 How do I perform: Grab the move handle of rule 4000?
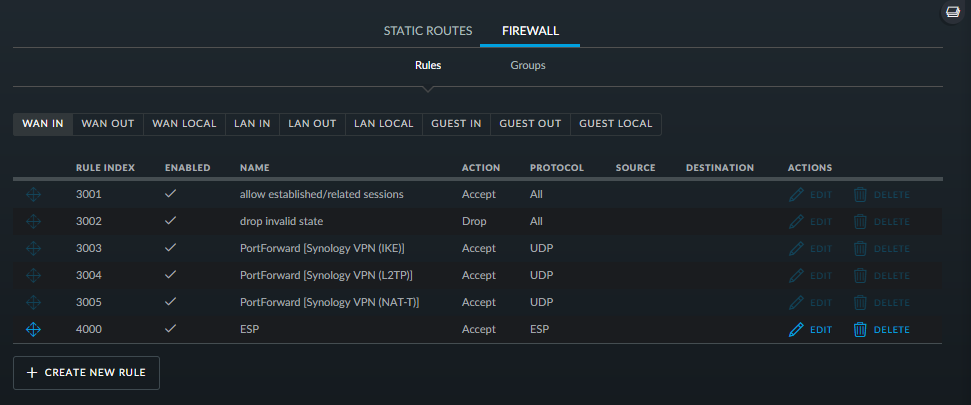pyautogui.click(x=33, y=329)
